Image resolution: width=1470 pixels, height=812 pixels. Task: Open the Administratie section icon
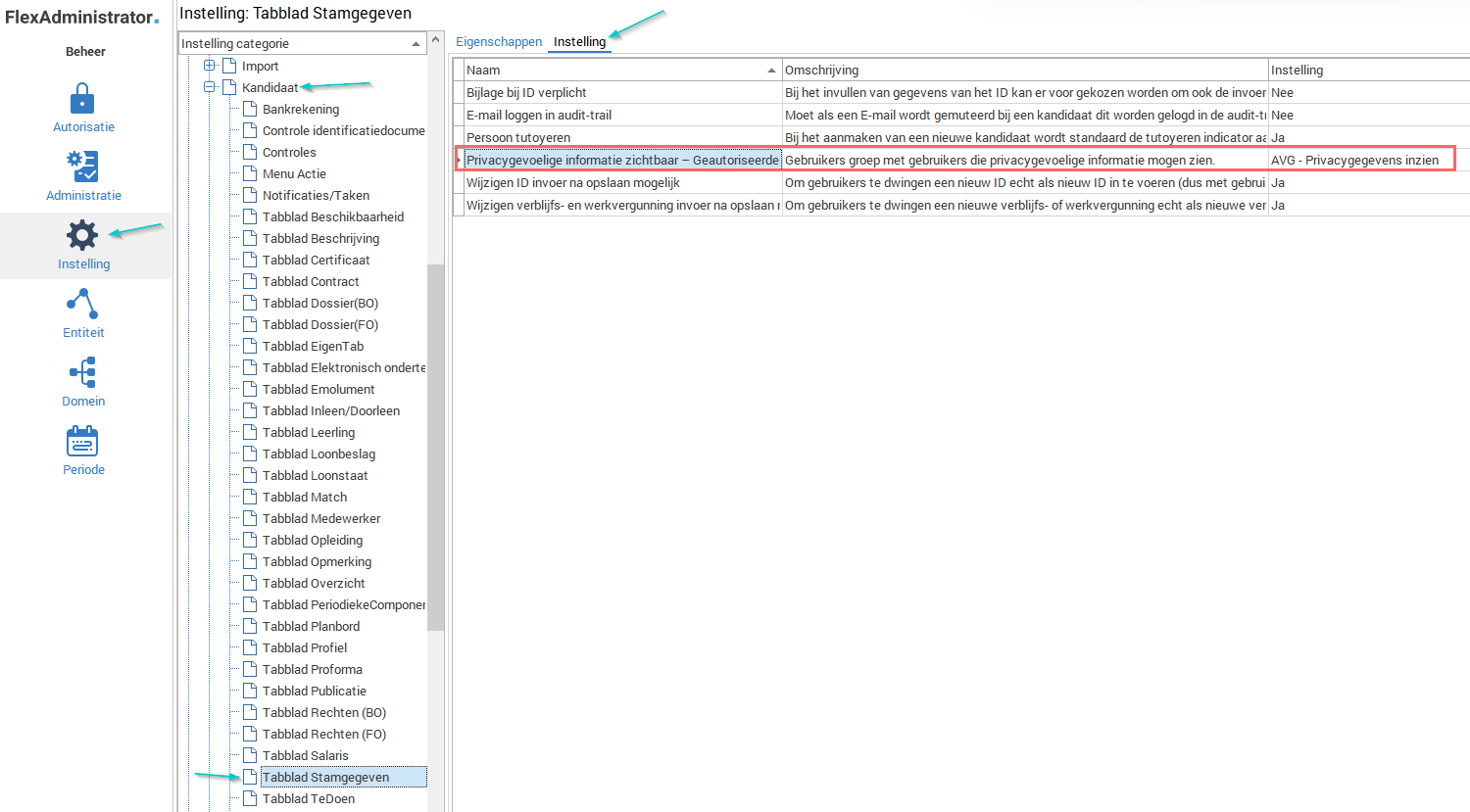click(83, 167)
